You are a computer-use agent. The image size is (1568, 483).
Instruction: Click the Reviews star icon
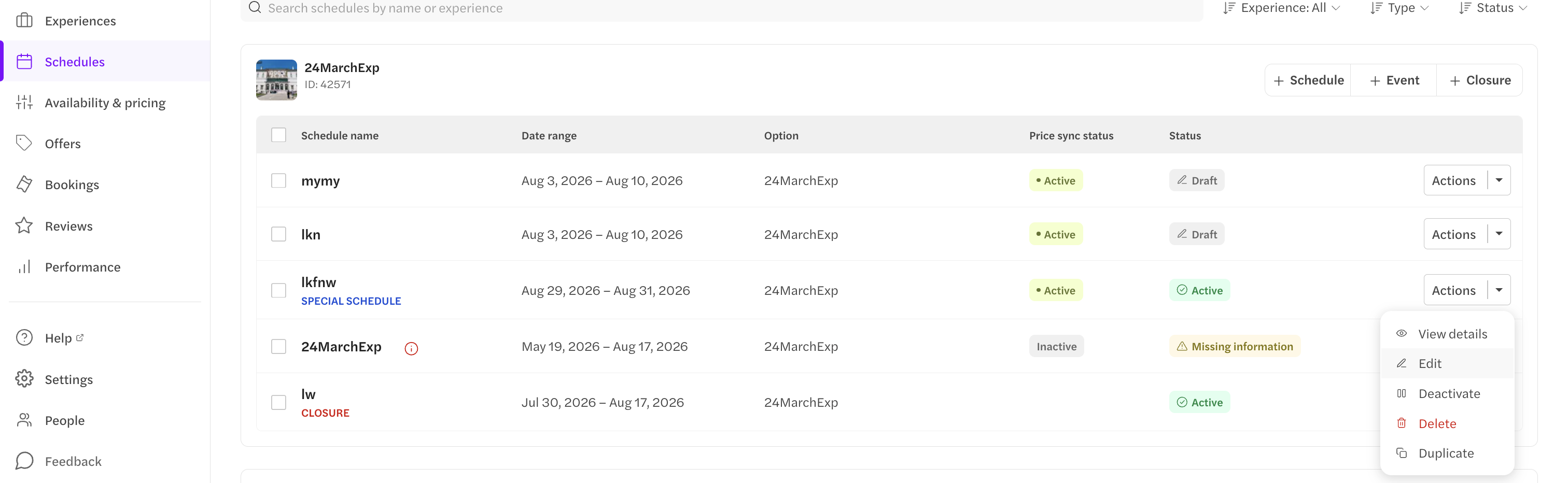(x=24, y=225)
